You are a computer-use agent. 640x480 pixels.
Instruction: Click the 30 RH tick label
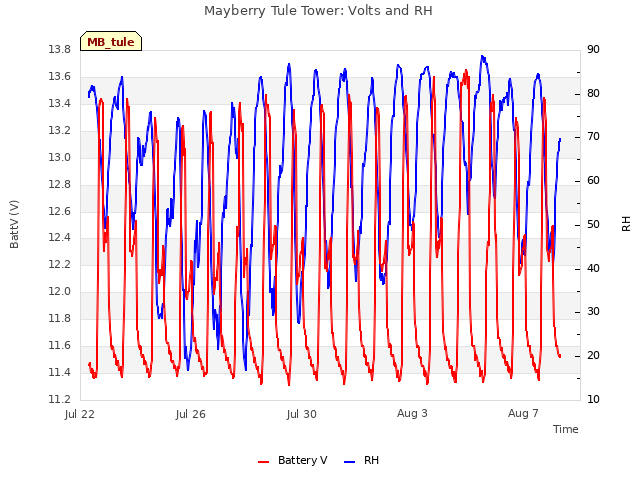(x=593, y=312)
